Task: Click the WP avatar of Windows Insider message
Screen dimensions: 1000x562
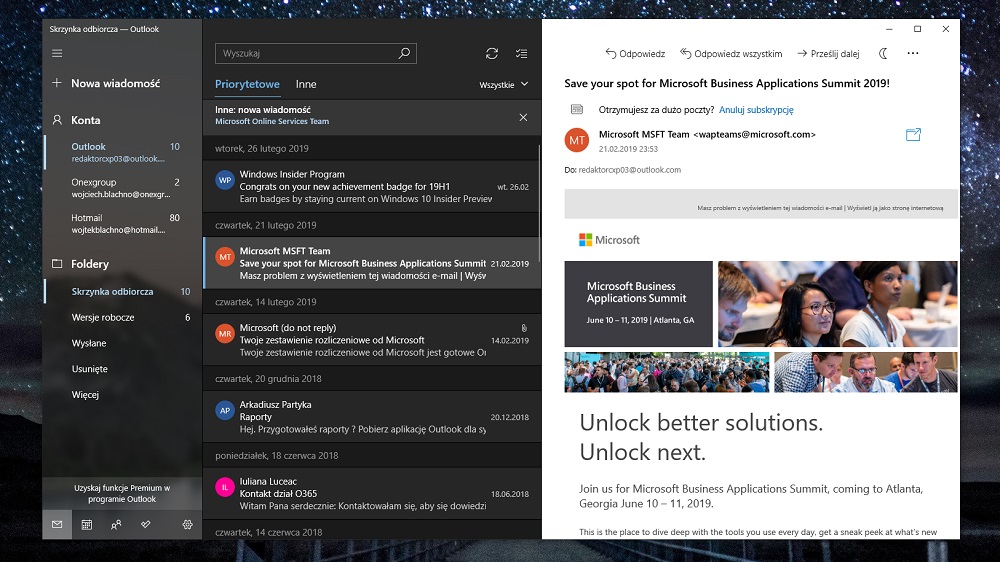Action: pyautogui.click(x=225, y=181)
